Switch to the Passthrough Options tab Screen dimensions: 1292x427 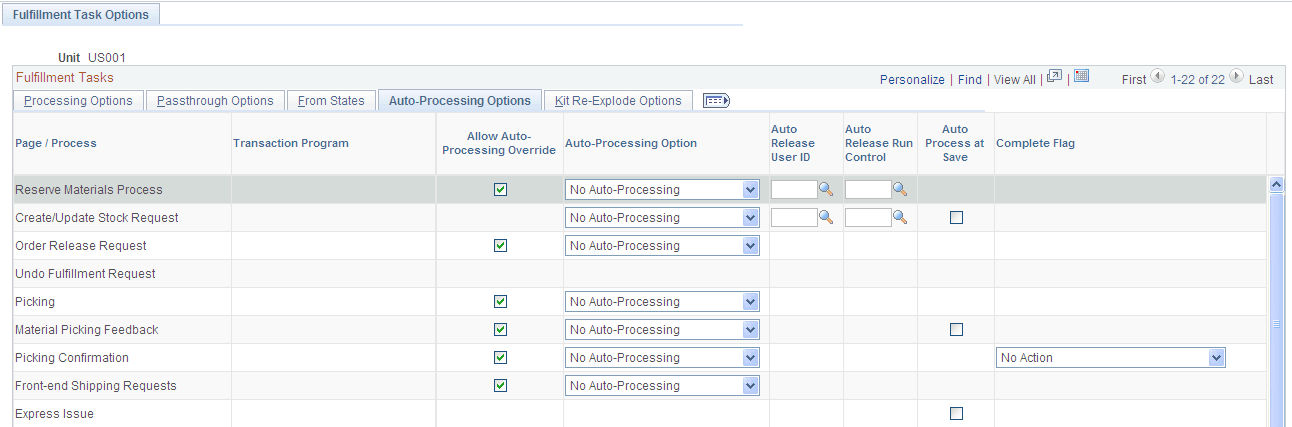click(215, 100)
